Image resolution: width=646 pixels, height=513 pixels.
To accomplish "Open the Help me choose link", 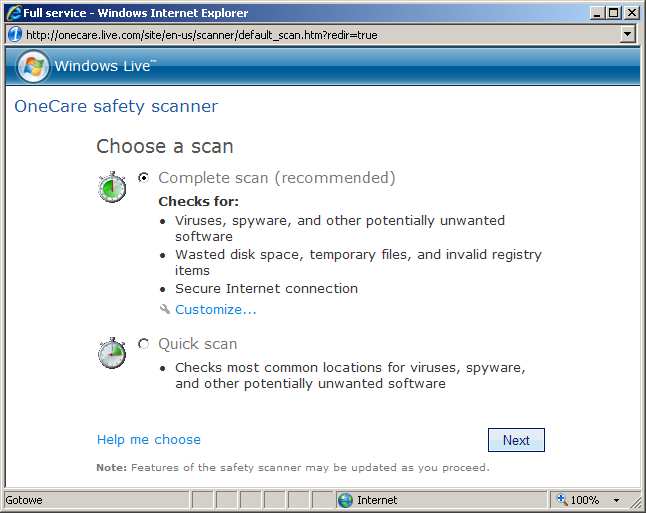I will [149, 440].
